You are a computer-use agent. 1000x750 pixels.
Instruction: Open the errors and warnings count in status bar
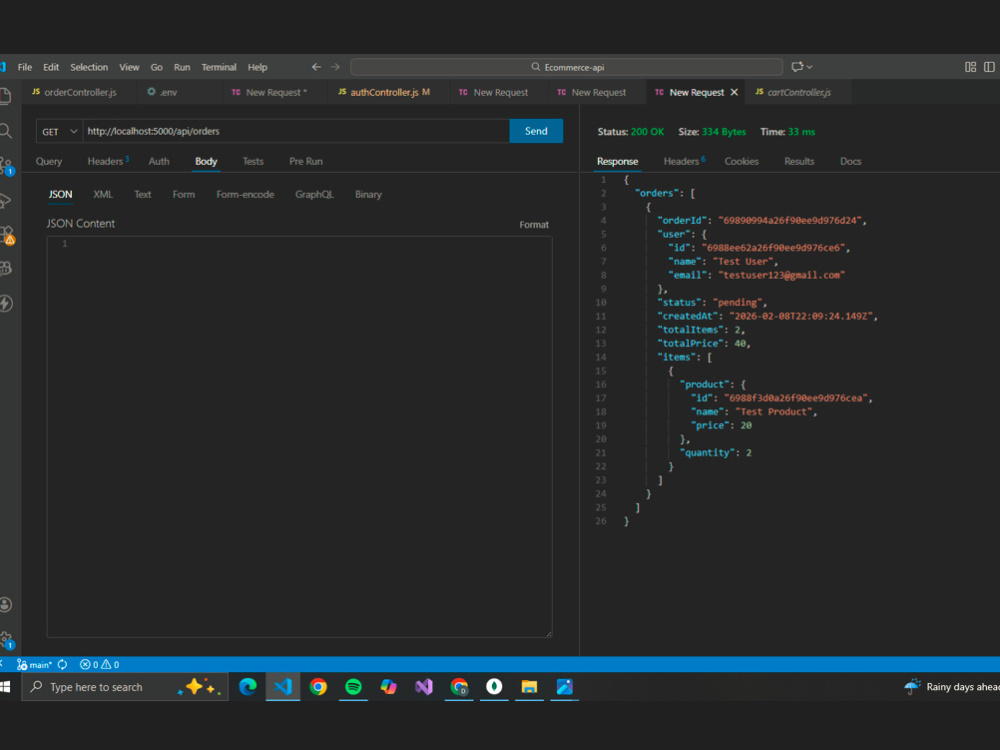99,665
